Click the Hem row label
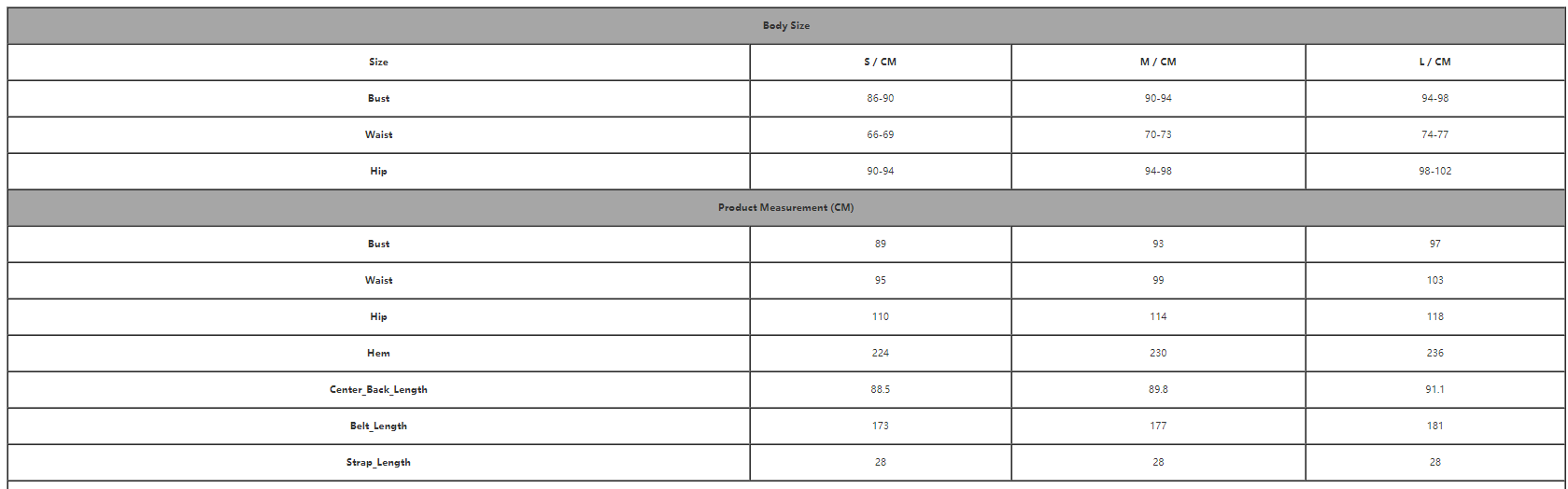1568x489 pixels. (378, 354)
